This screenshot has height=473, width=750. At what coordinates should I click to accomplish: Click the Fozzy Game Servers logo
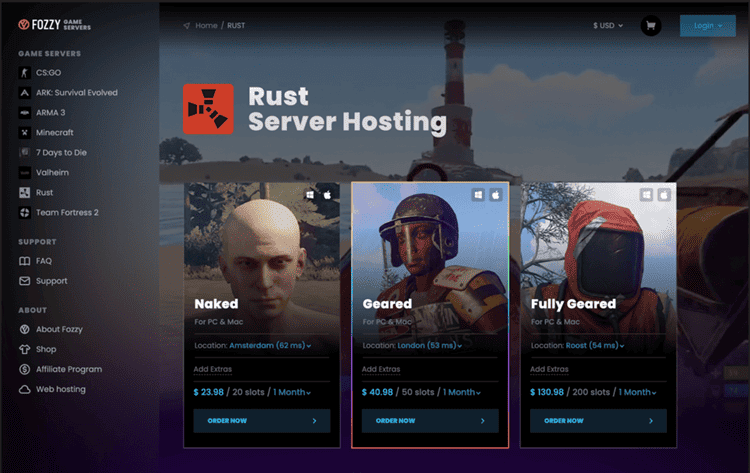pyautogui.click(x=54, y=24)
